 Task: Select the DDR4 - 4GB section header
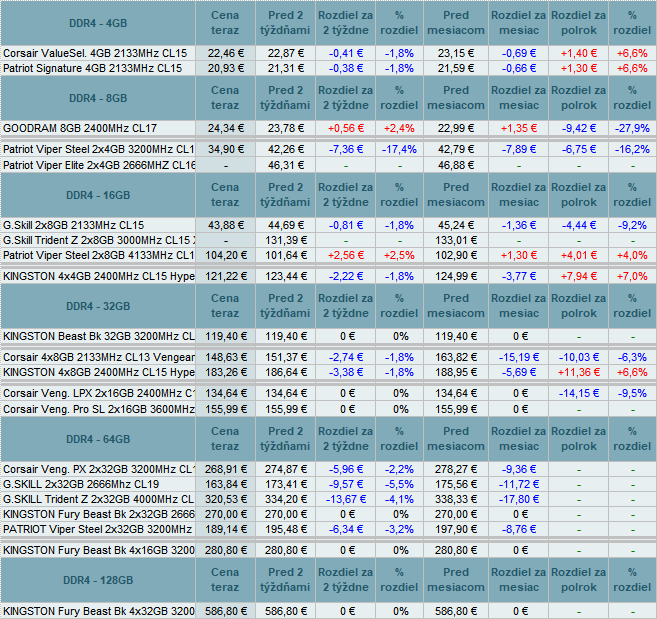pyautogui.click(x=98, y=23)
